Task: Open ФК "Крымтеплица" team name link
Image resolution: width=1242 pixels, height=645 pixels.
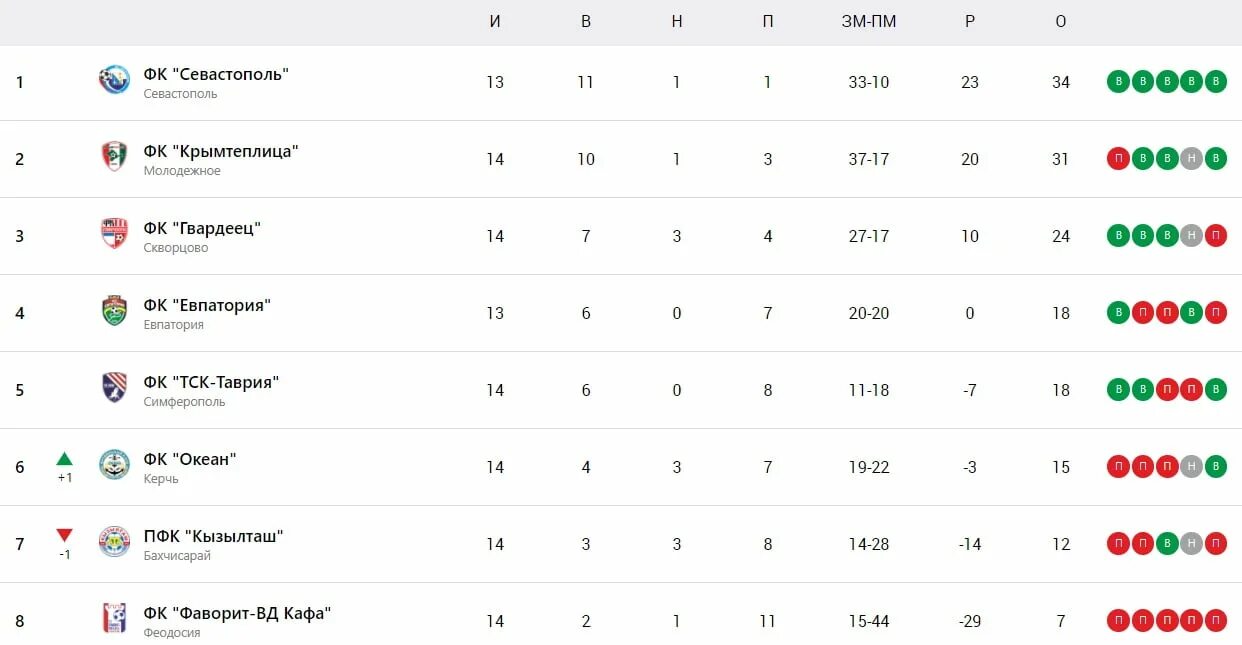Action: pos(221,151)
